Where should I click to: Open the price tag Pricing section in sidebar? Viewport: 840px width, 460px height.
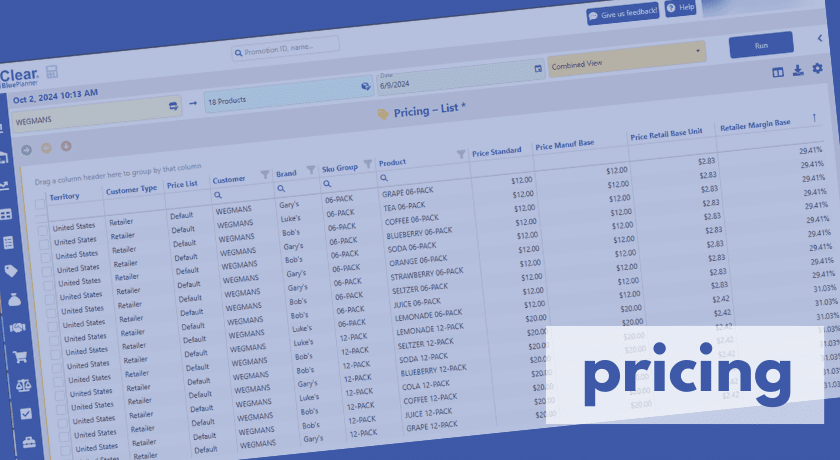[11, 271]
